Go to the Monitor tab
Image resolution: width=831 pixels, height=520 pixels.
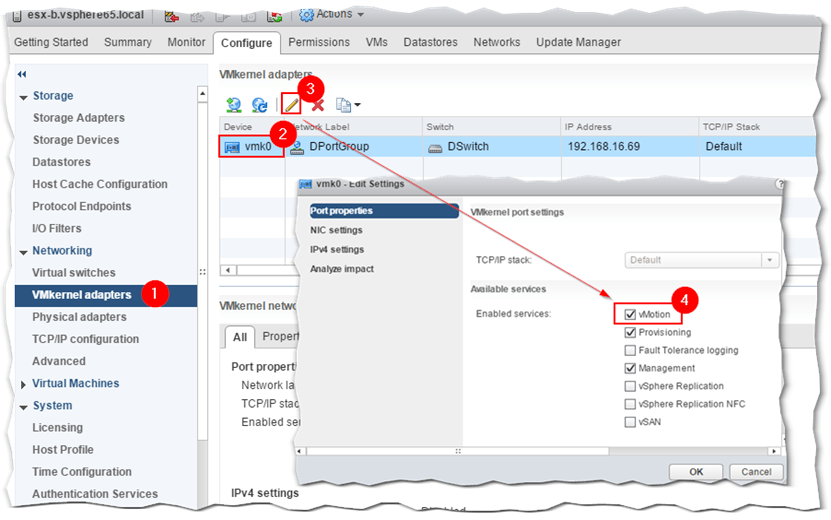coord(186,42)
